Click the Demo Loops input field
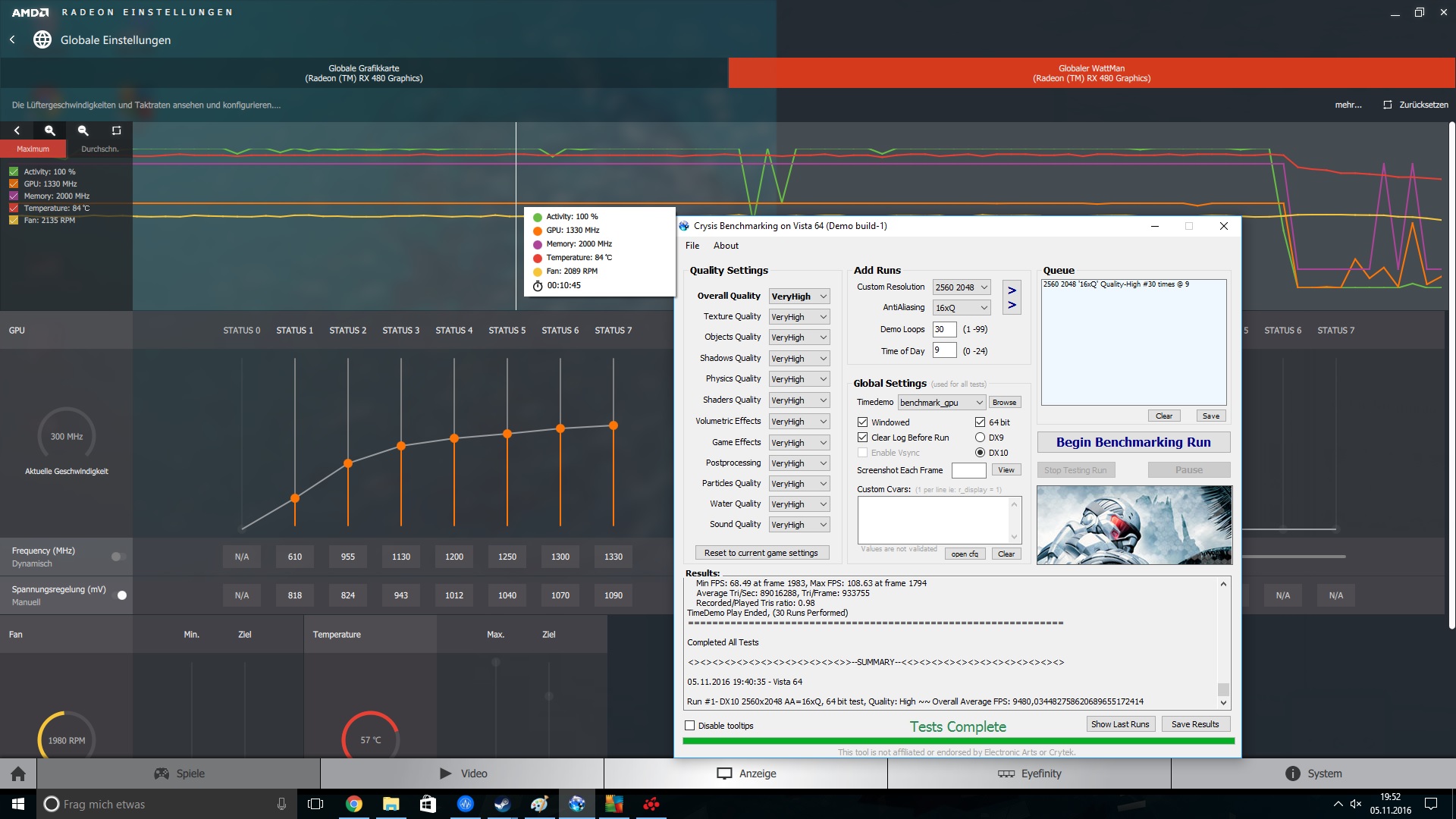 (x=944, y=329)
